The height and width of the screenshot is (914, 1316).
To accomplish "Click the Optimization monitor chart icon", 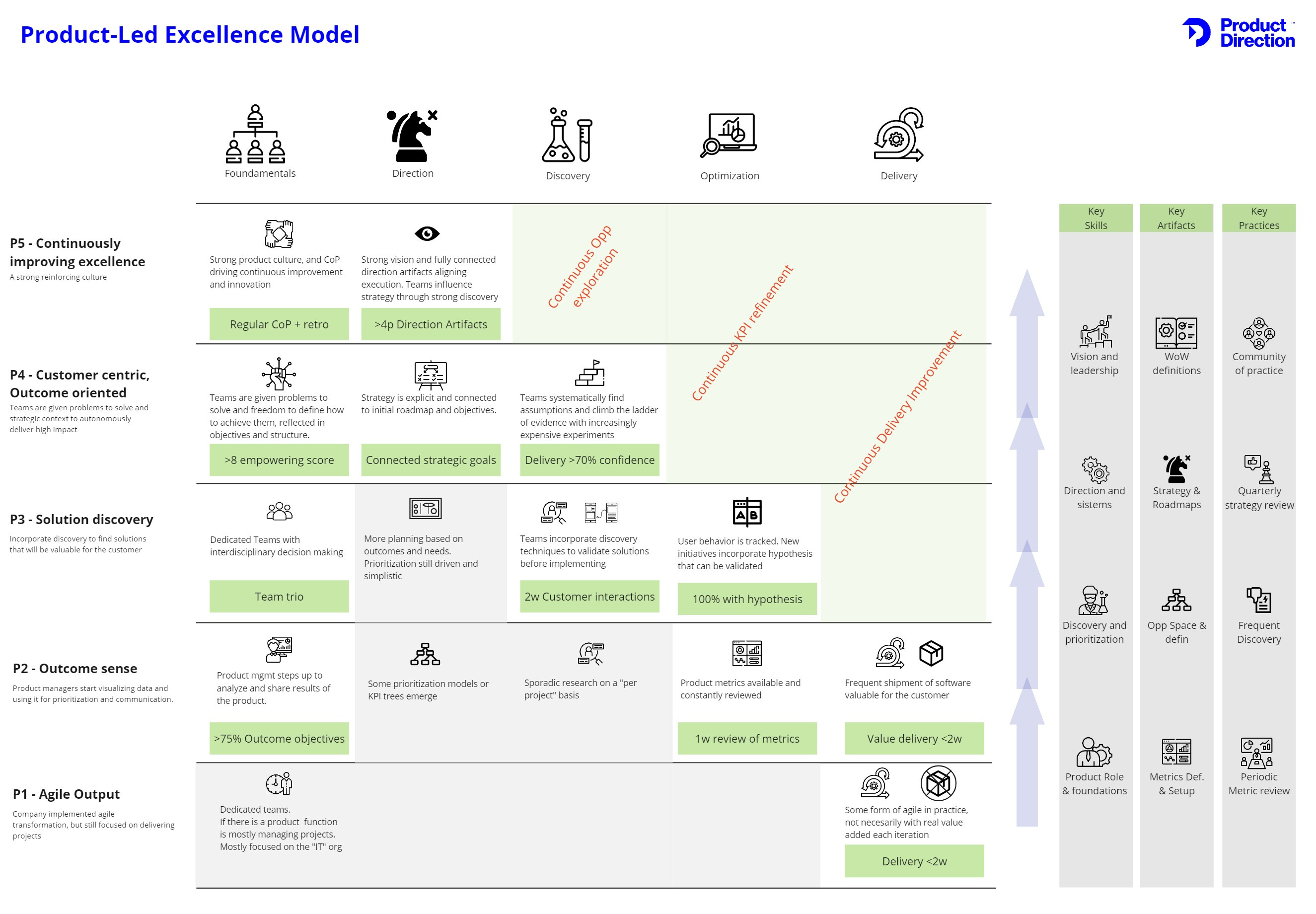I will (728, 135).
